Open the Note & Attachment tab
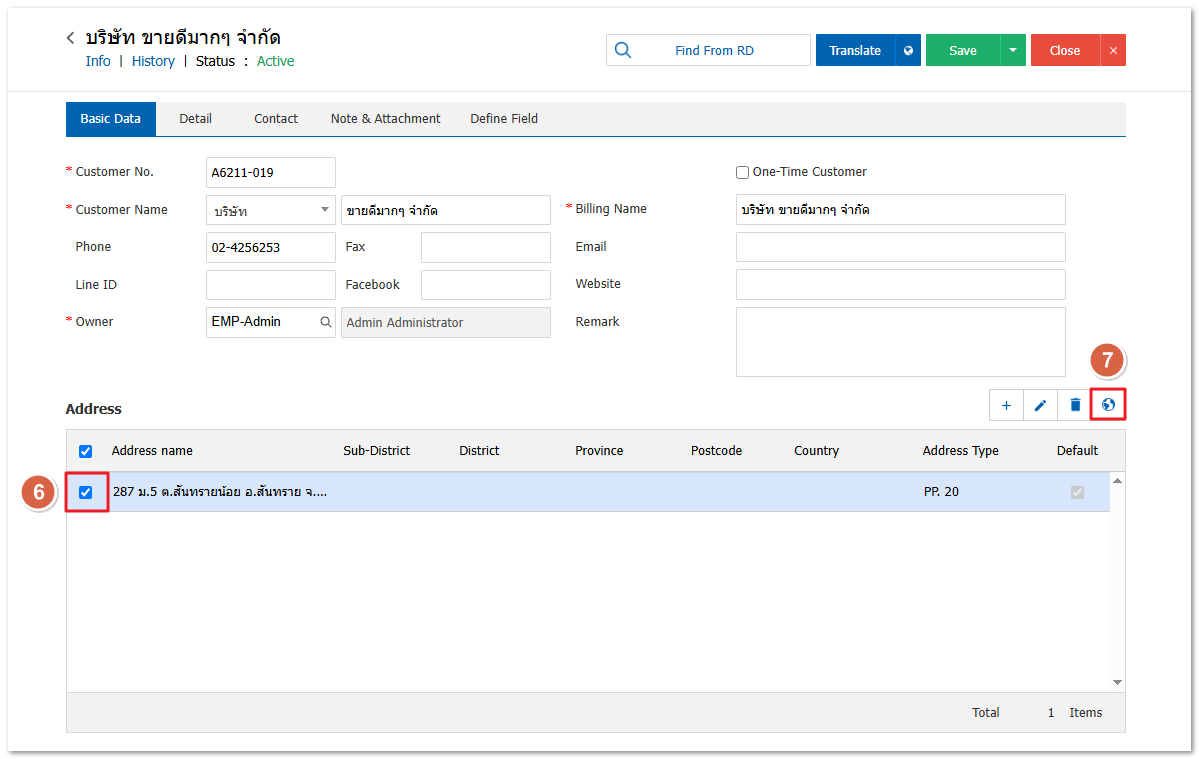 (x=385, y=119)
